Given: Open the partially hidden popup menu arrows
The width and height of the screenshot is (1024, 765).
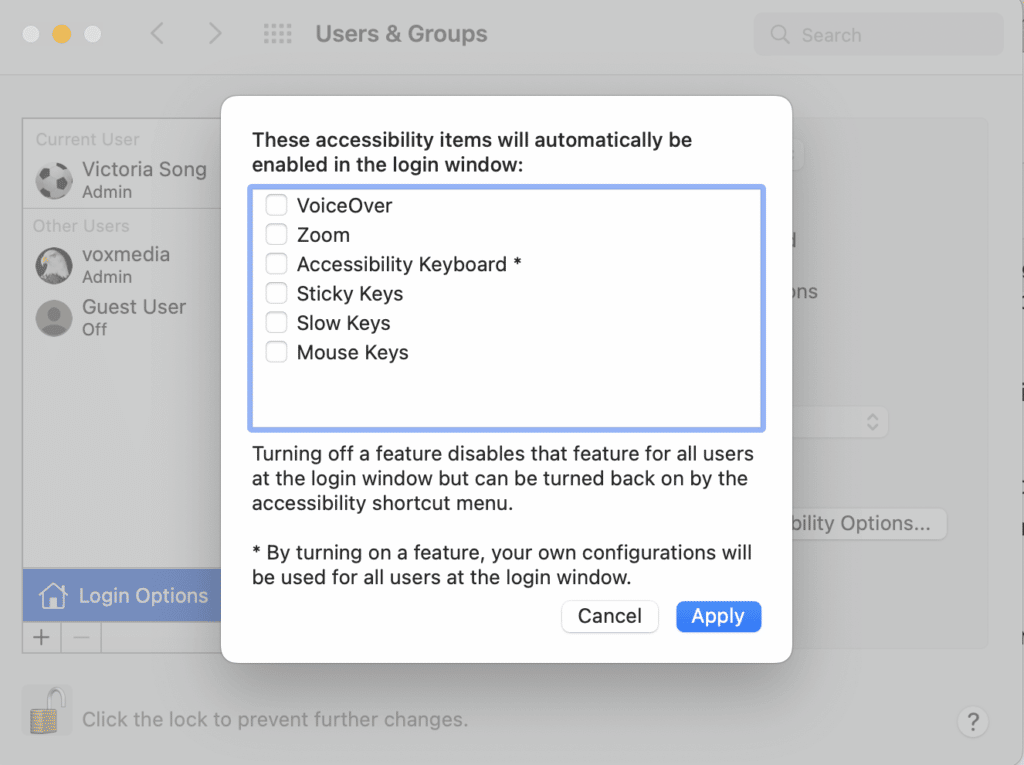Looking at the screenshot, I should click(x=872, y=422).
